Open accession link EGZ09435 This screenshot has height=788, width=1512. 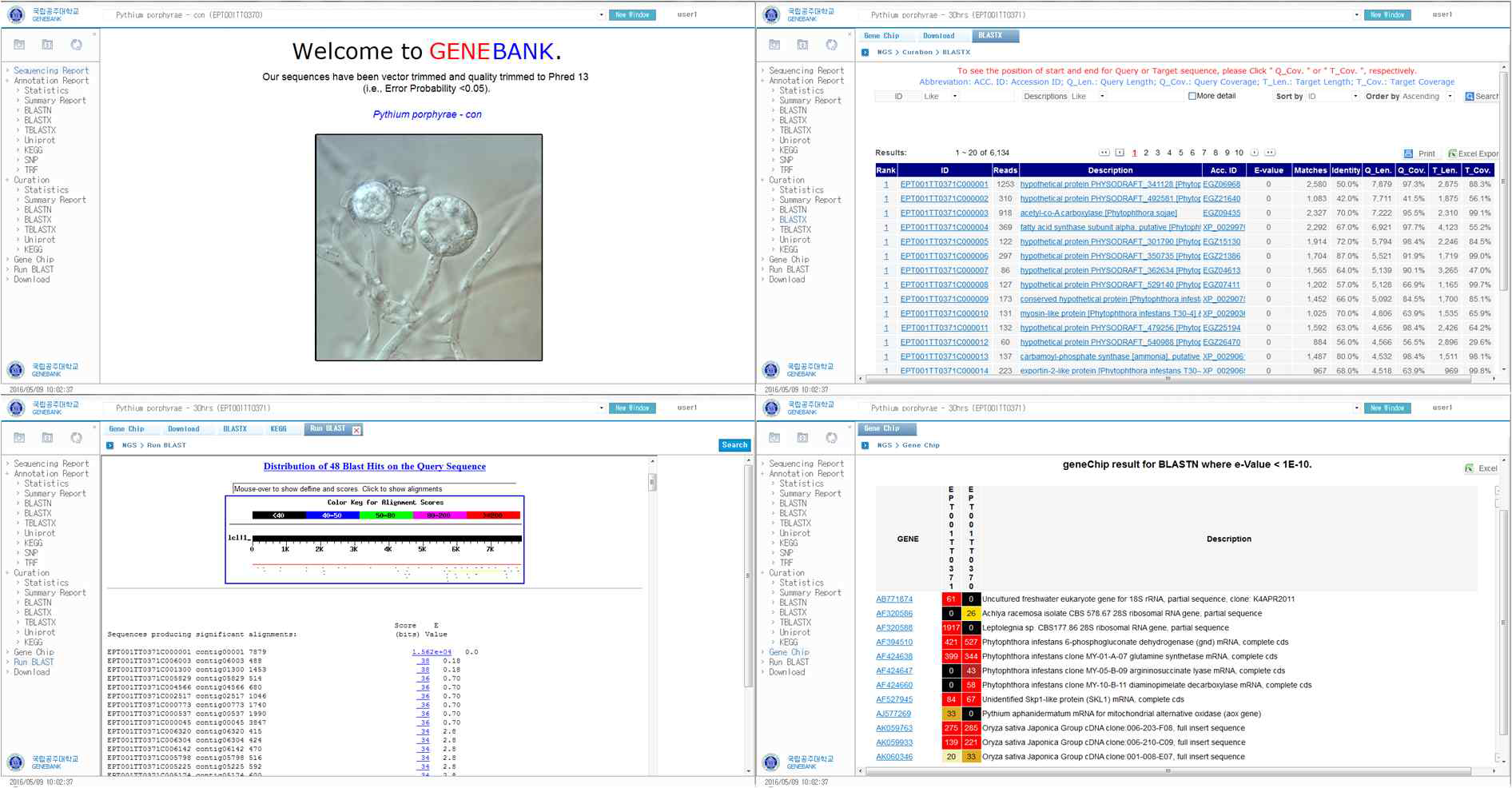(1221, 213)
